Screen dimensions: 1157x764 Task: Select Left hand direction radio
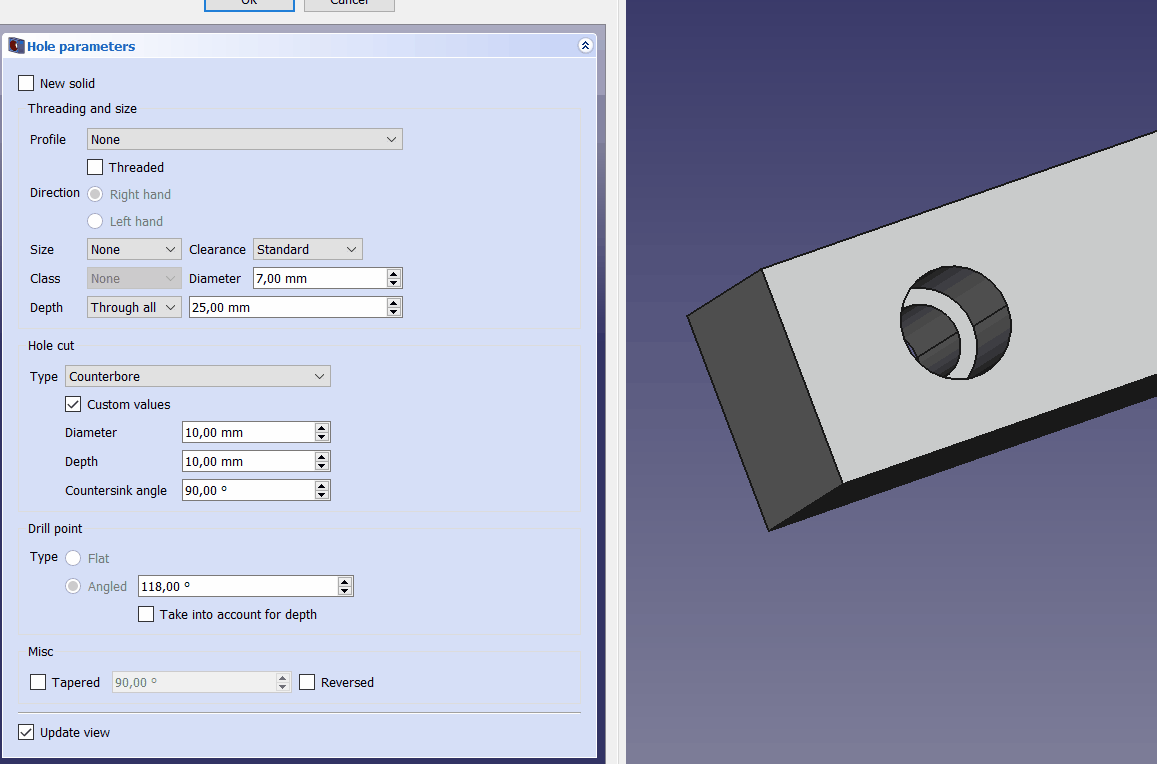pyautogui.click(x=95, y=221)
